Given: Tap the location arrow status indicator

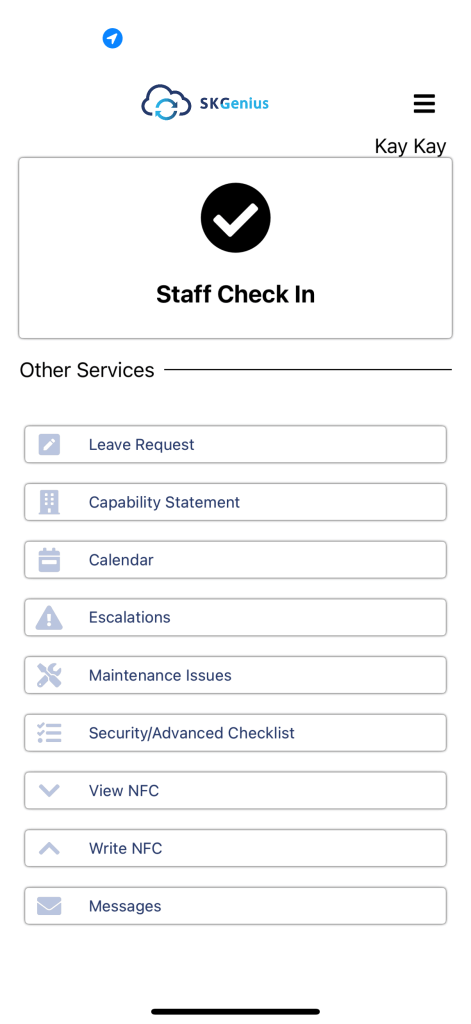Looking at the screenshot, I should (112, 39).
